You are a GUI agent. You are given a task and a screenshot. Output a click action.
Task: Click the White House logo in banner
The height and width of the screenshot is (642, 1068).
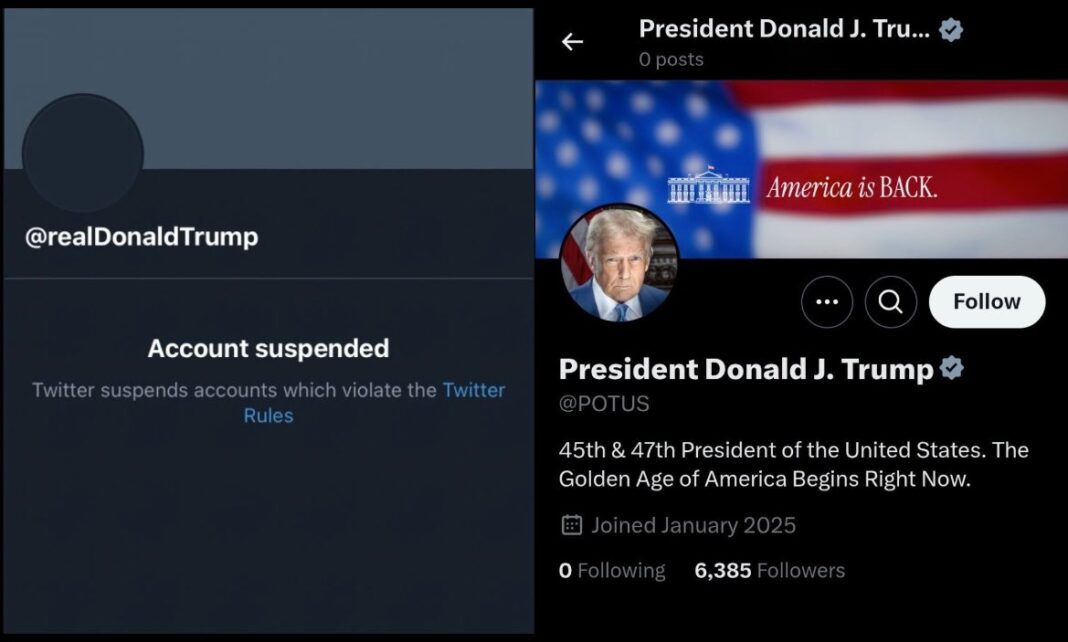(x=708, y=187)
